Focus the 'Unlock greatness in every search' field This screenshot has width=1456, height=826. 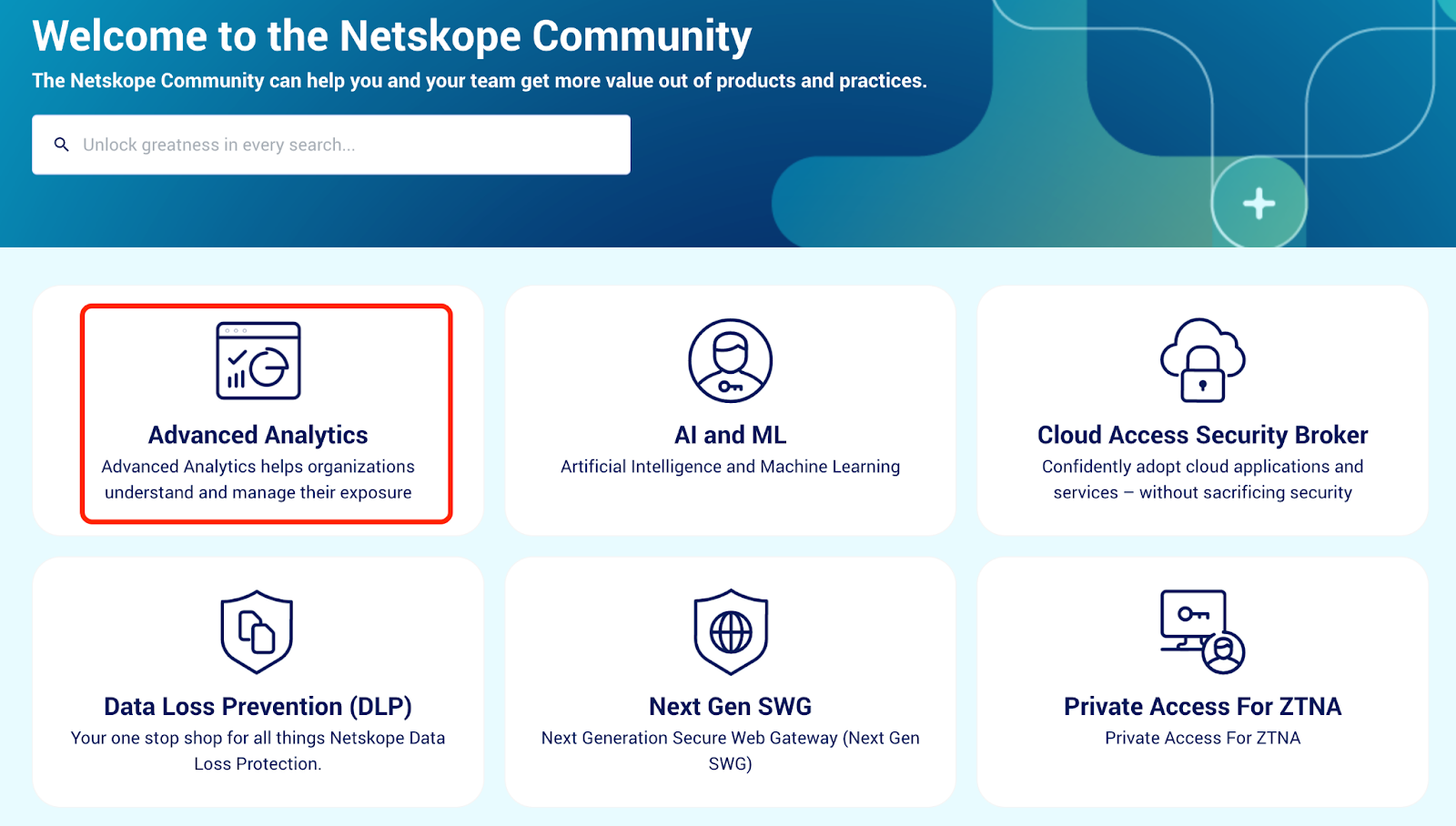tap(331, 145)
